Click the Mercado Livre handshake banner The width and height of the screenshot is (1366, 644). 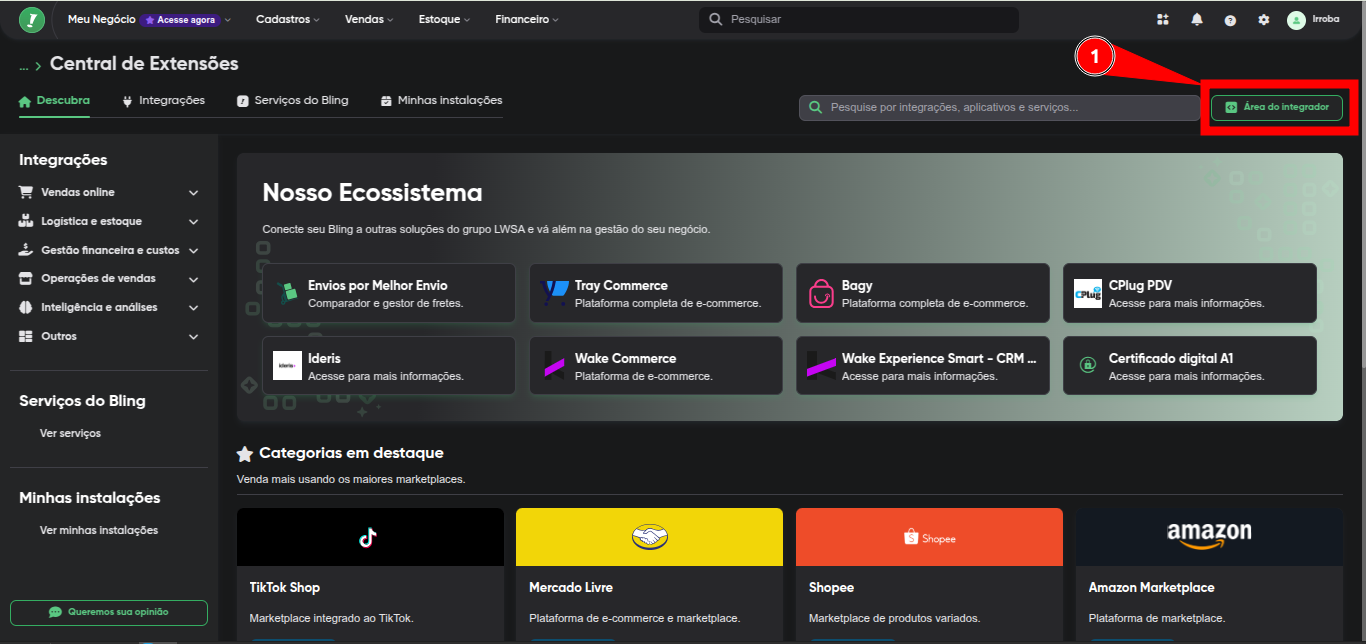pos(649,537)
